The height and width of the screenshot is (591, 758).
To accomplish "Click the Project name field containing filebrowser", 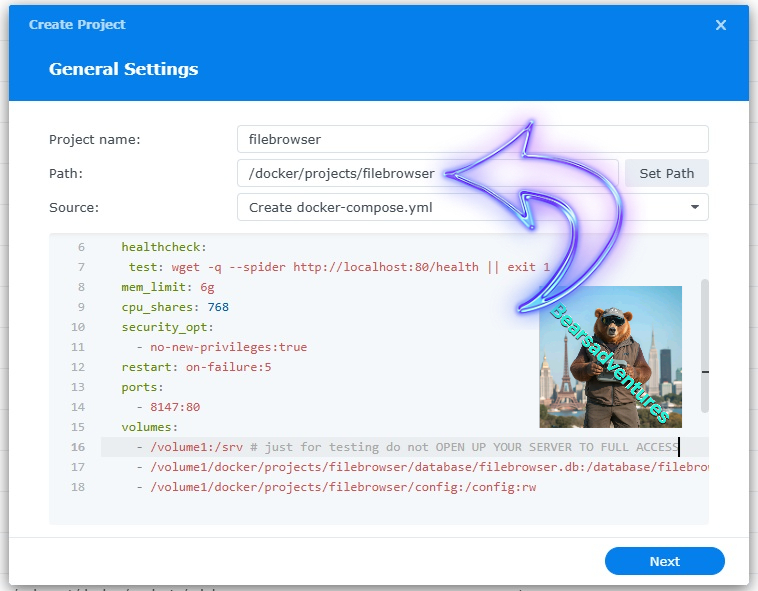I will (472, 139).
